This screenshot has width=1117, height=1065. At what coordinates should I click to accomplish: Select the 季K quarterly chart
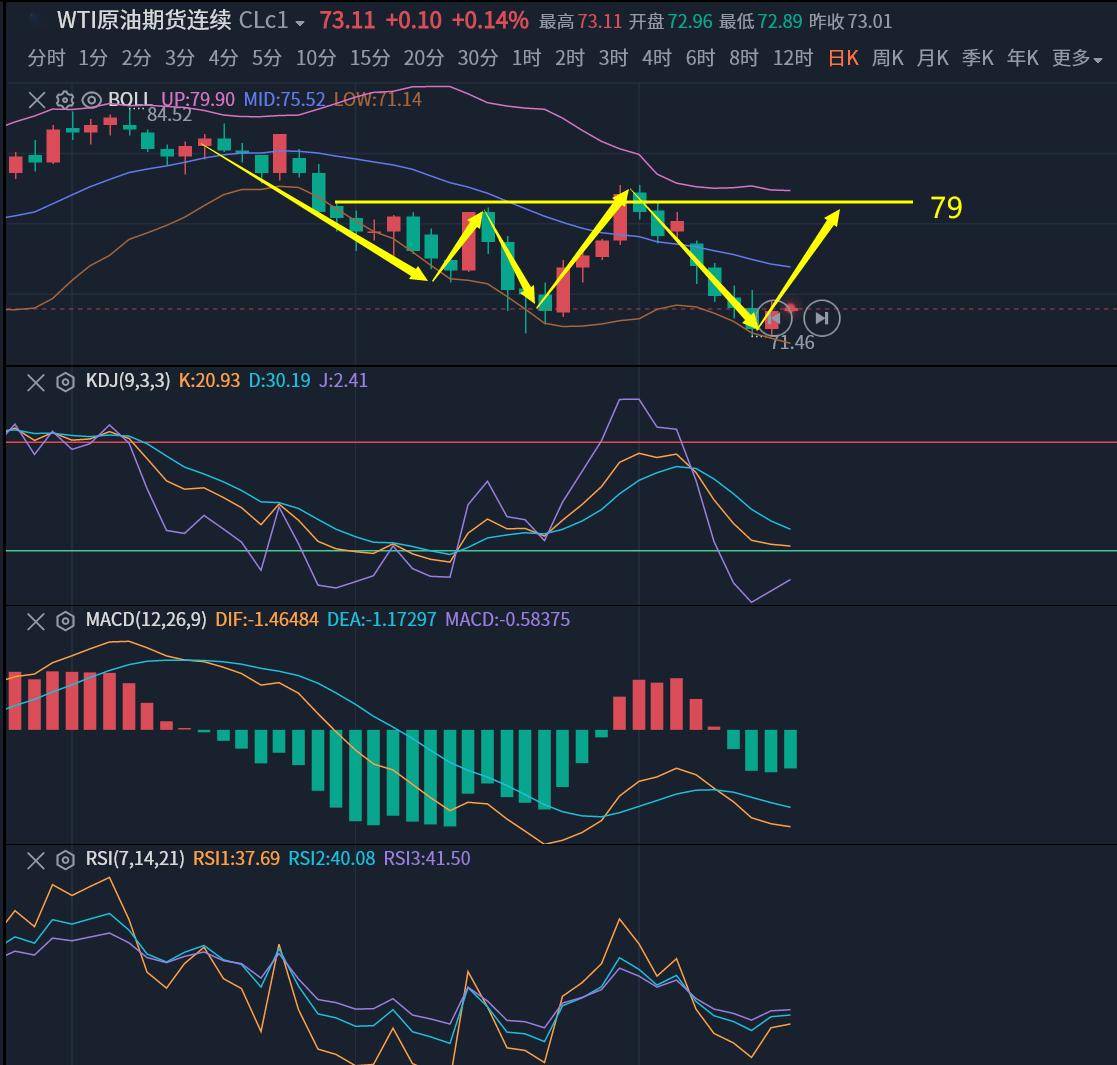[977, 58]
